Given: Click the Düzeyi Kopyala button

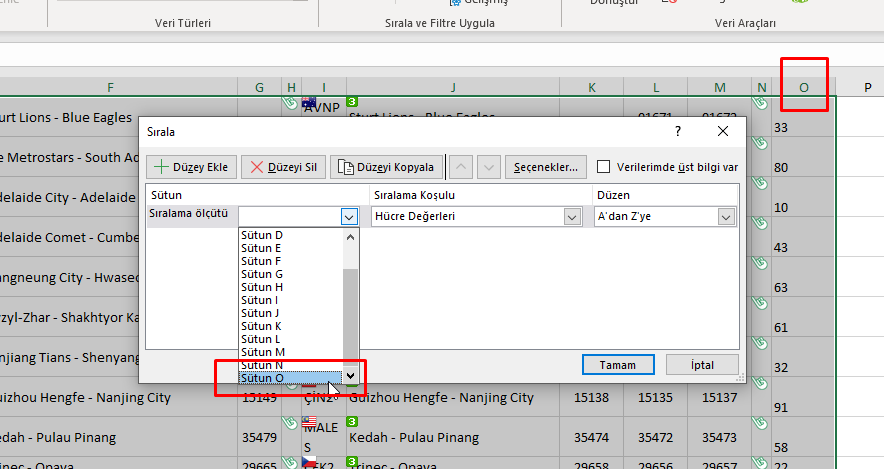Looking at the screenshot, I should click(x=386, y=167).
